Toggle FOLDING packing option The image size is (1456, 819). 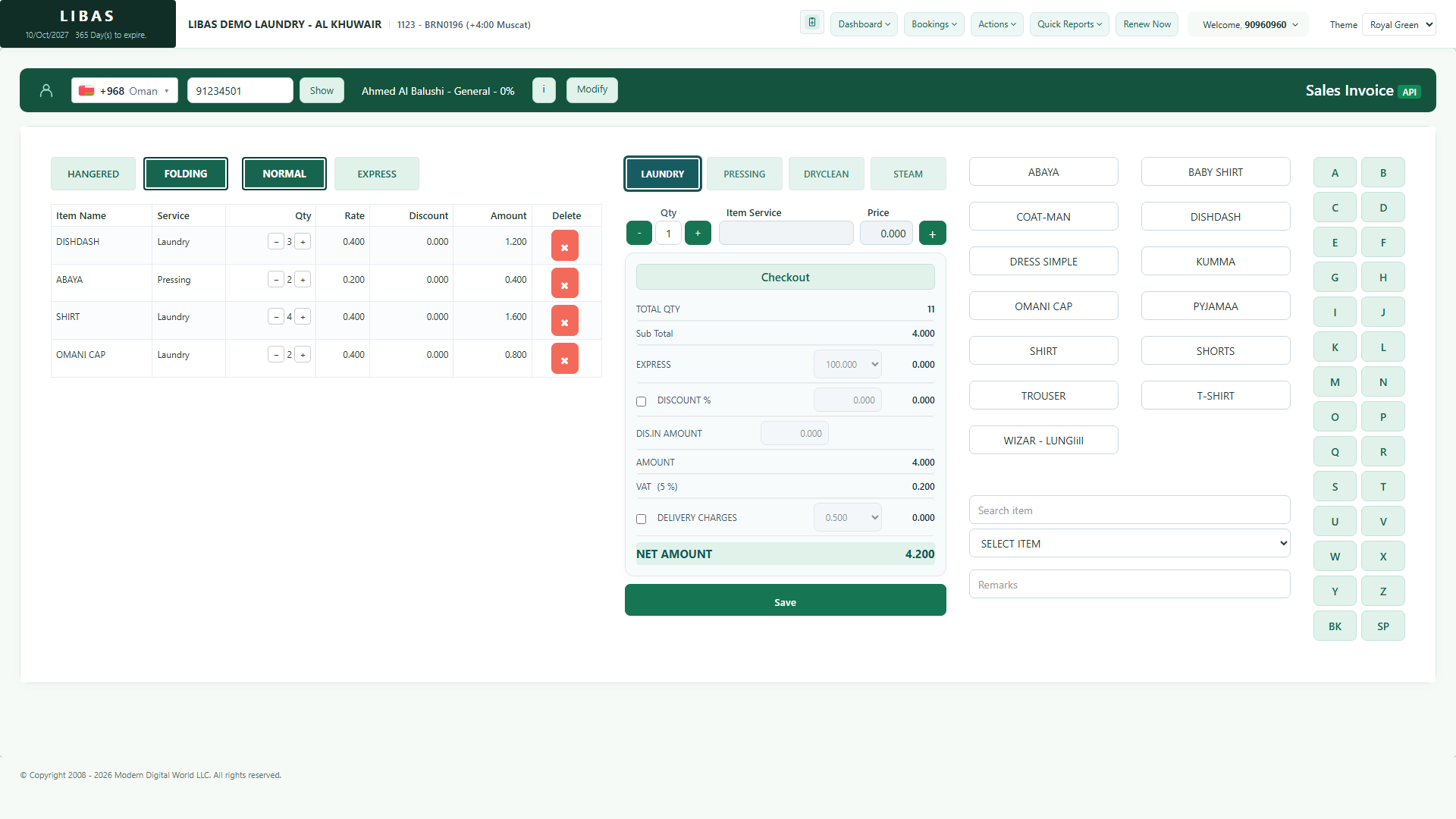click(186, 174)
